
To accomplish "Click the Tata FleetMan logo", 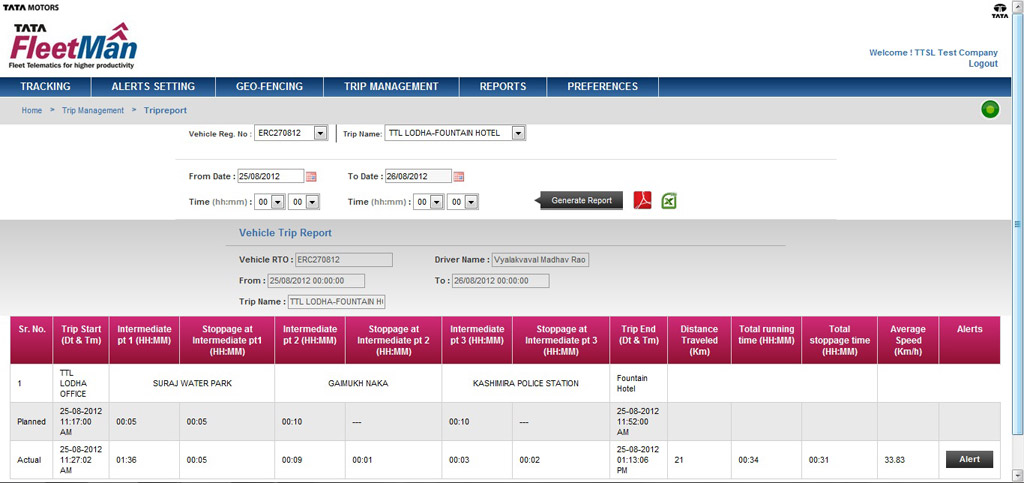I will 73,46.
